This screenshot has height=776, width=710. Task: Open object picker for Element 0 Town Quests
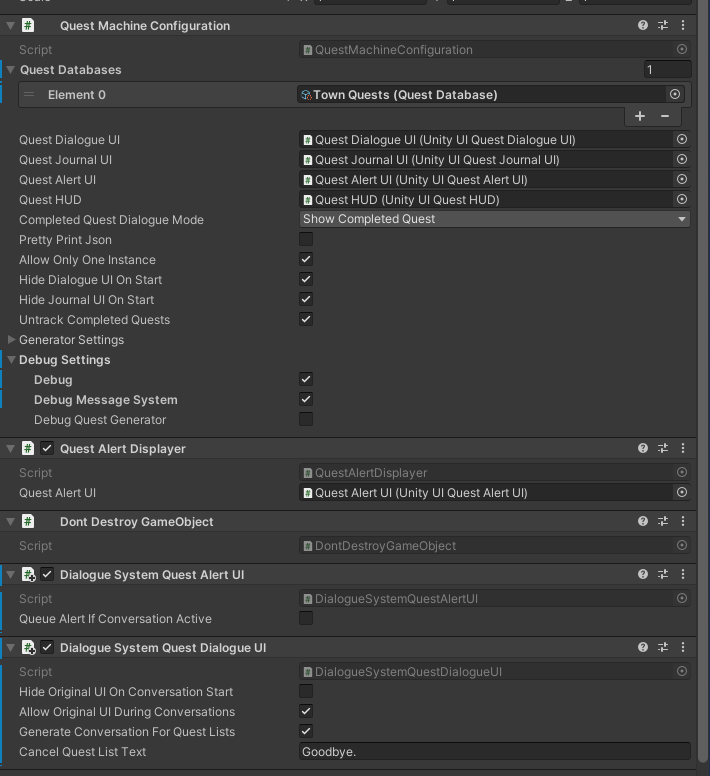pyautogui.click(x=675, y=95)
